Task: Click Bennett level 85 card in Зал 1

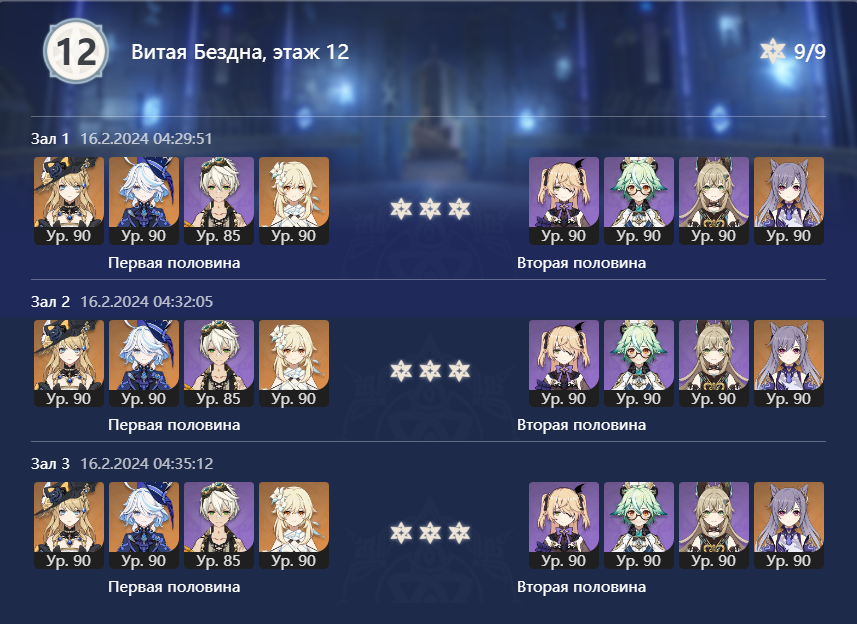Action: [219, 201]
